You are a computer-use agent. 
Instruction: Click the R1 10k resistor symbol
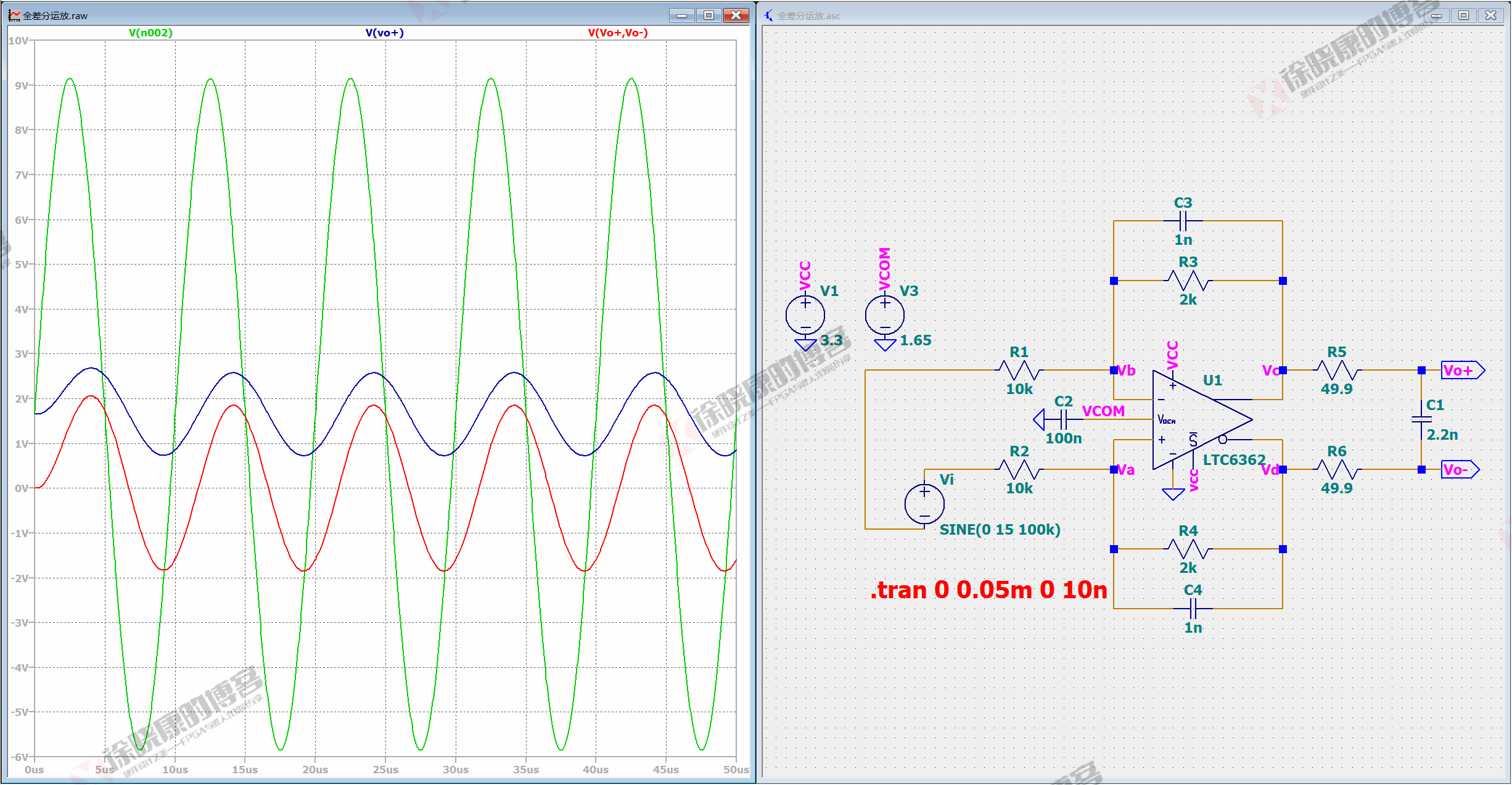(x=1019, y=370)
